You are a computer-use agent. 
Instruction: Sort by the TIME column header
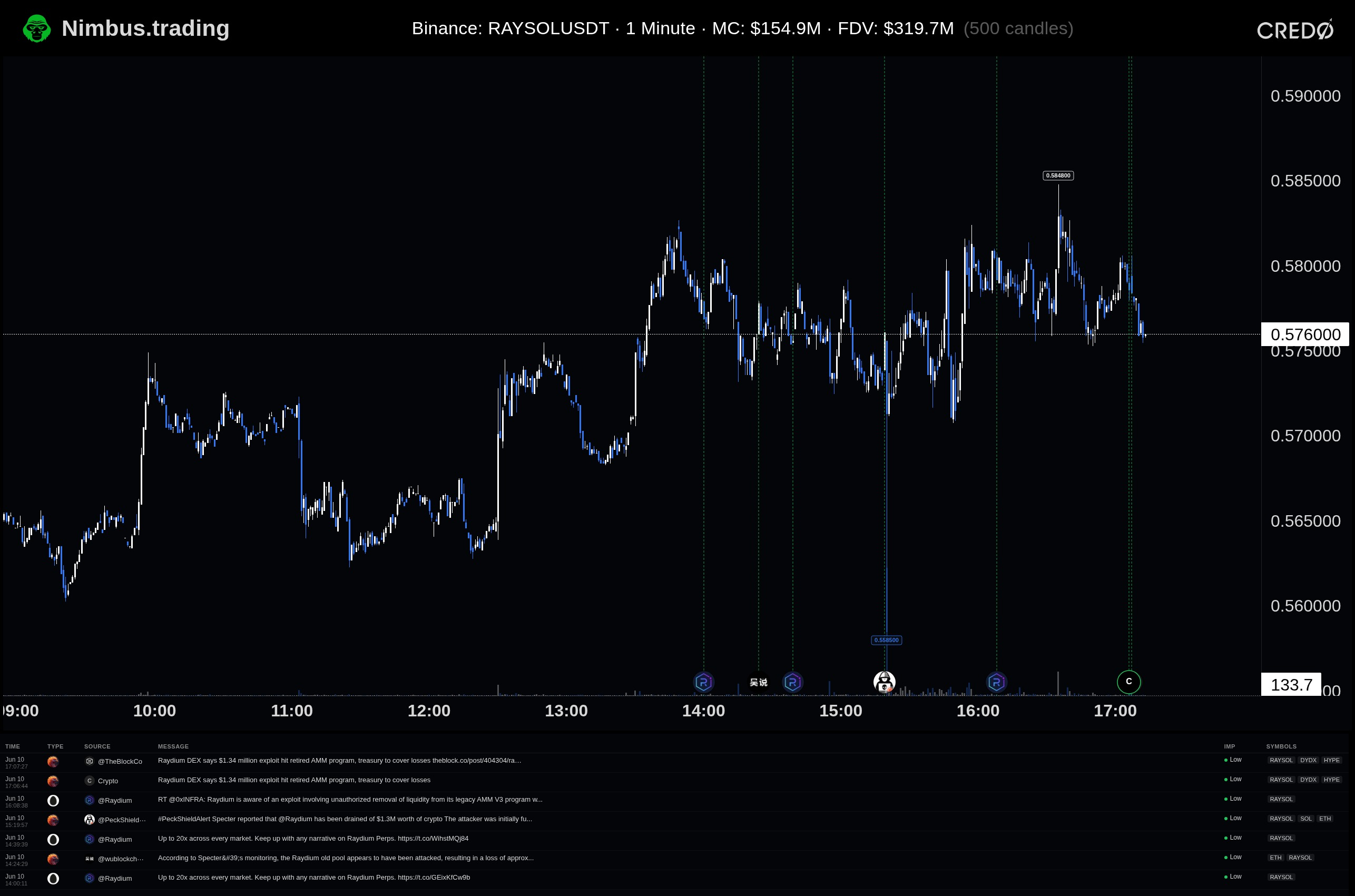13,746
